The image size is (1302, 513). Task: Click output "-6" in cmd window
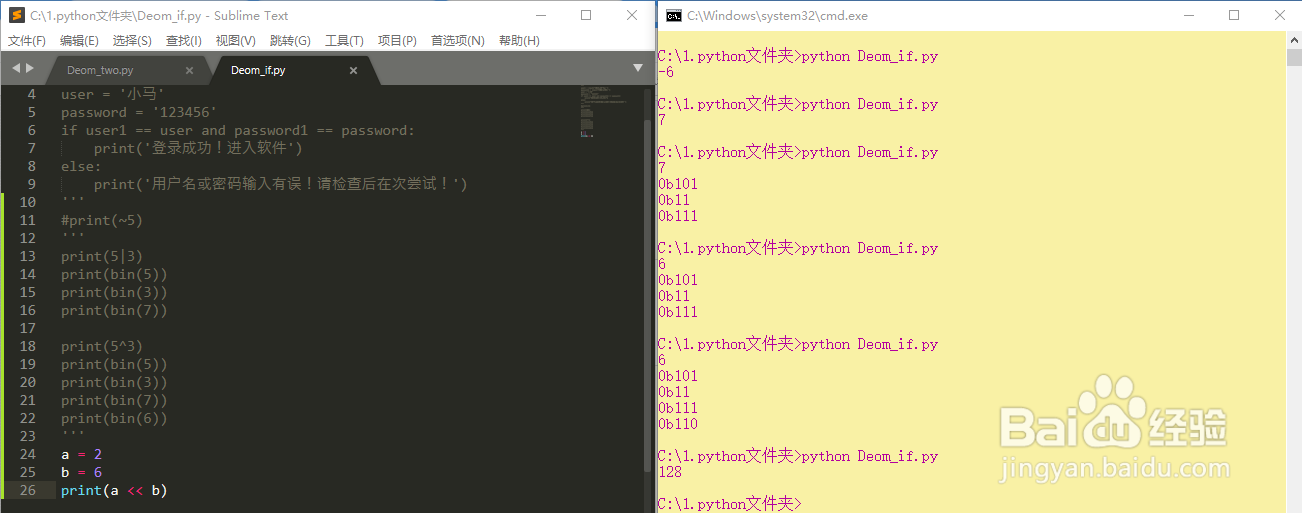[666, 72]
